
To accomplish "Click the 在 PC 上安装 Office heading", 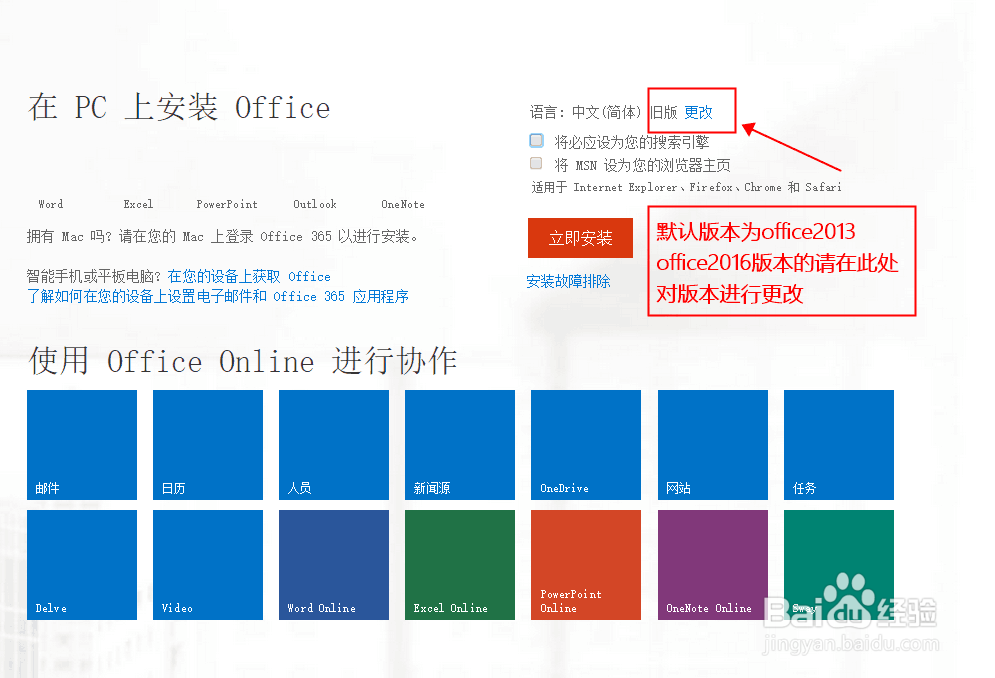I will point(179,107).
